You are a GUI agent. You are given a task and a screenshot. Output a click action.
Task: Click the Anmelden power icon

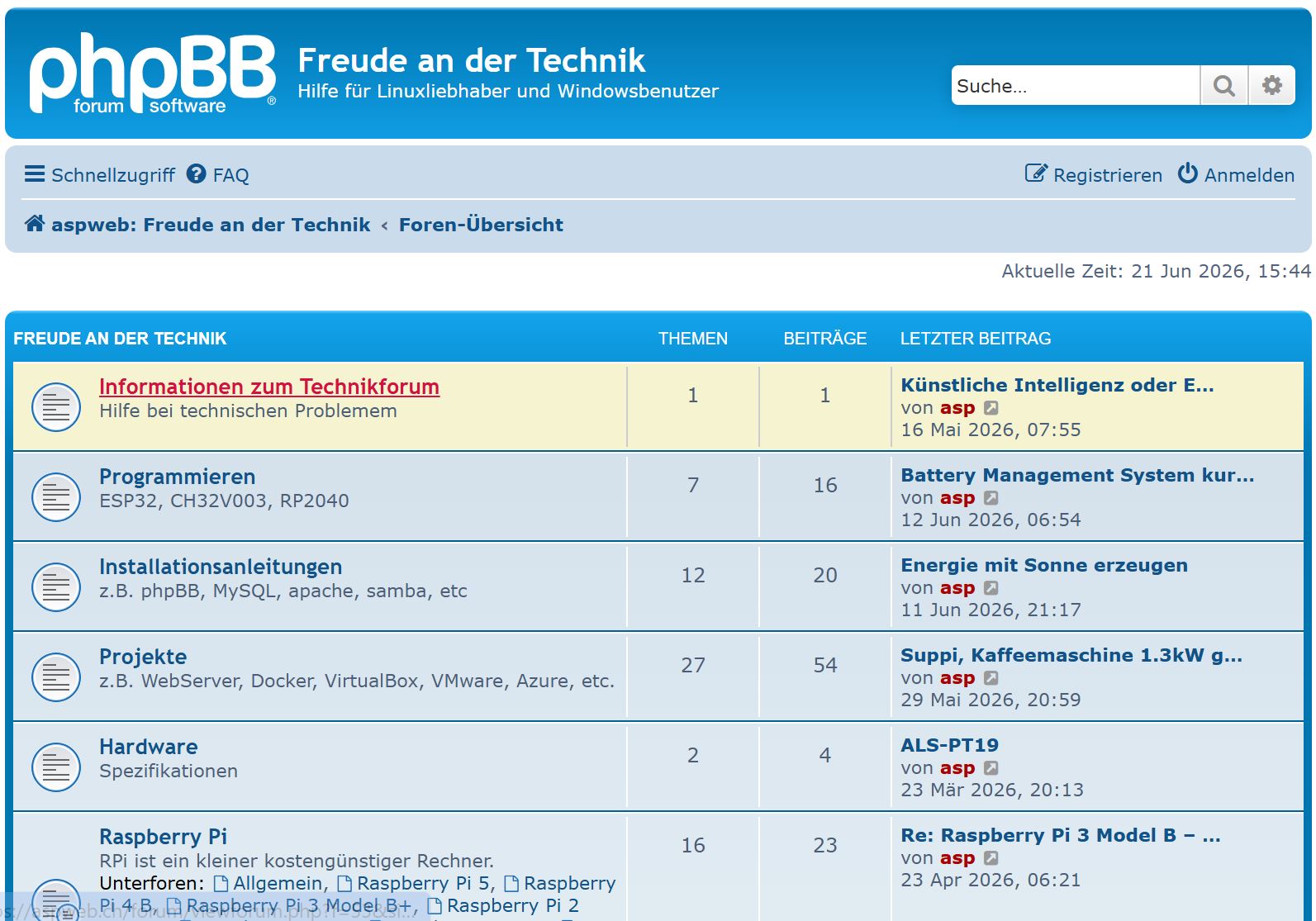click(1188, 173)
